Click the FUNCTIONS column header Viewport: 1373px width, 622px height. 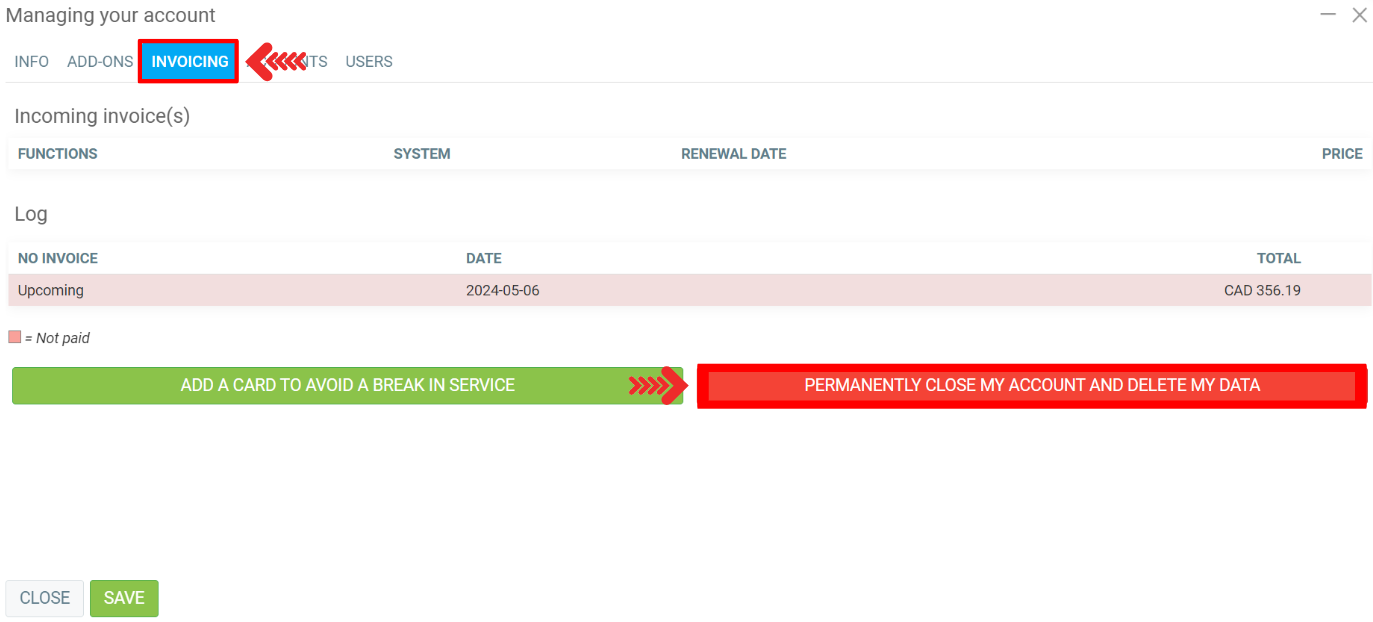[58, 154]
